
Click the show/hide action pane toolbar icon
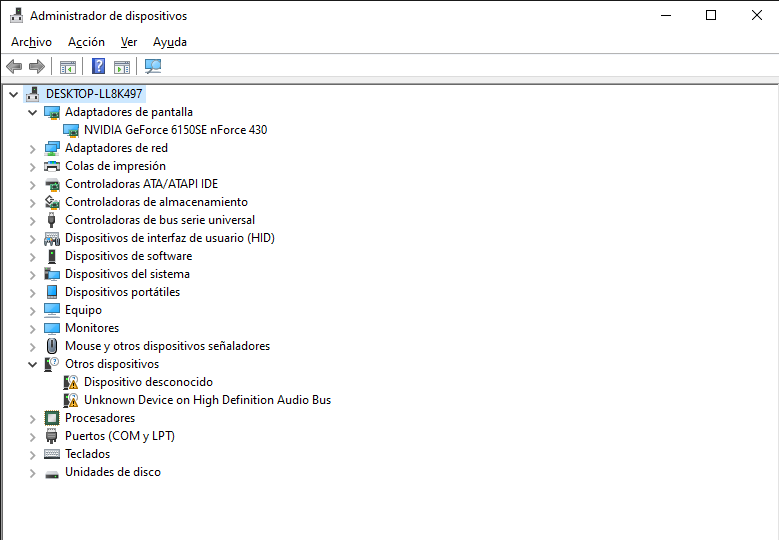(x=122, y=66)
